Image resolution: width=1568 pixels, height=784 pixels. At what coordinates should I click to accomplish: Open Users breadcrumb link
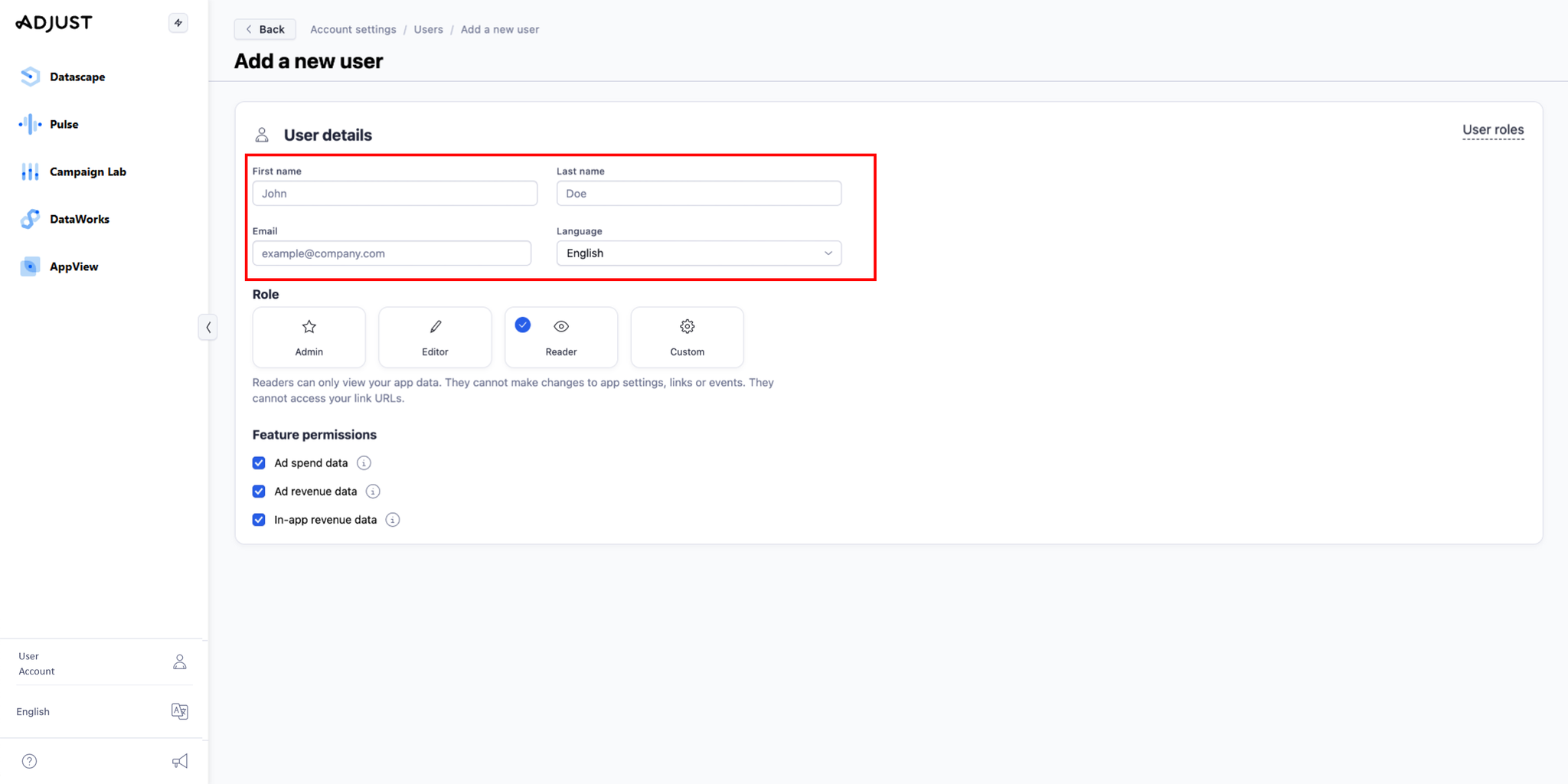(428, 29)
